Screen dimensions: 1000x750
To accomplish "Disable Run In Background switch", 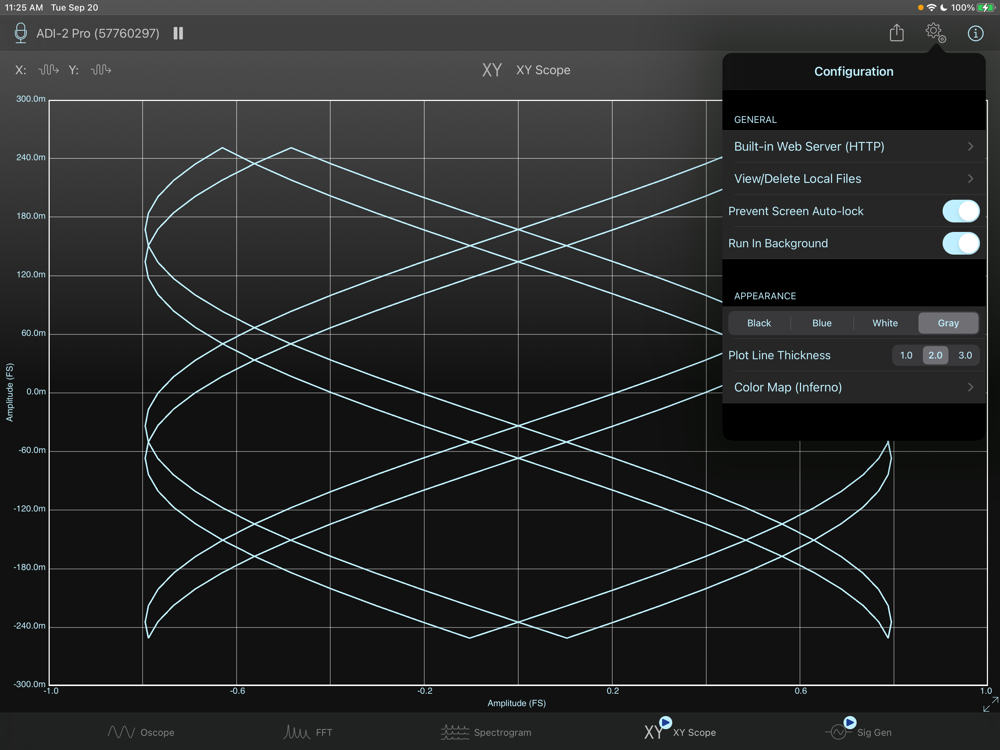I will point(960,243).
